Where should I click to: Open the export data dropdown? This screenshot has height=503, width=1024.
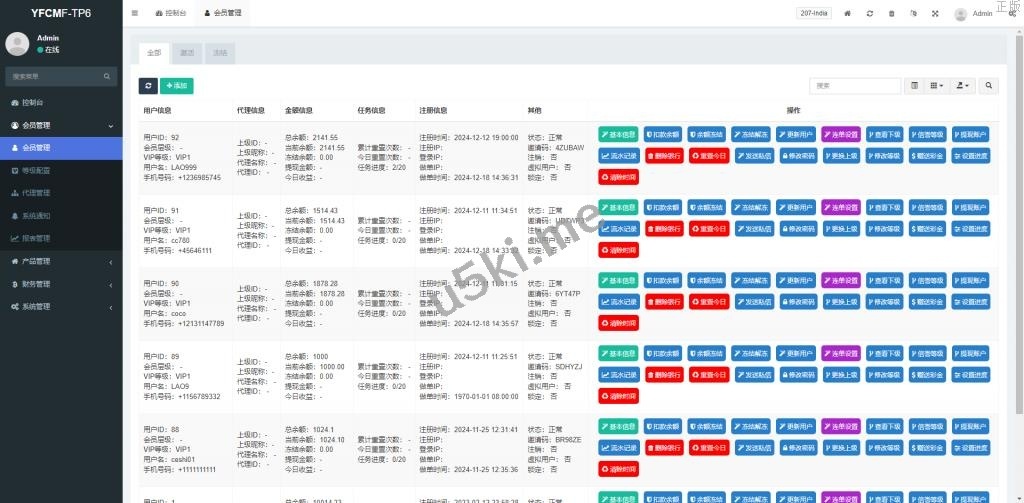[964, 86]
